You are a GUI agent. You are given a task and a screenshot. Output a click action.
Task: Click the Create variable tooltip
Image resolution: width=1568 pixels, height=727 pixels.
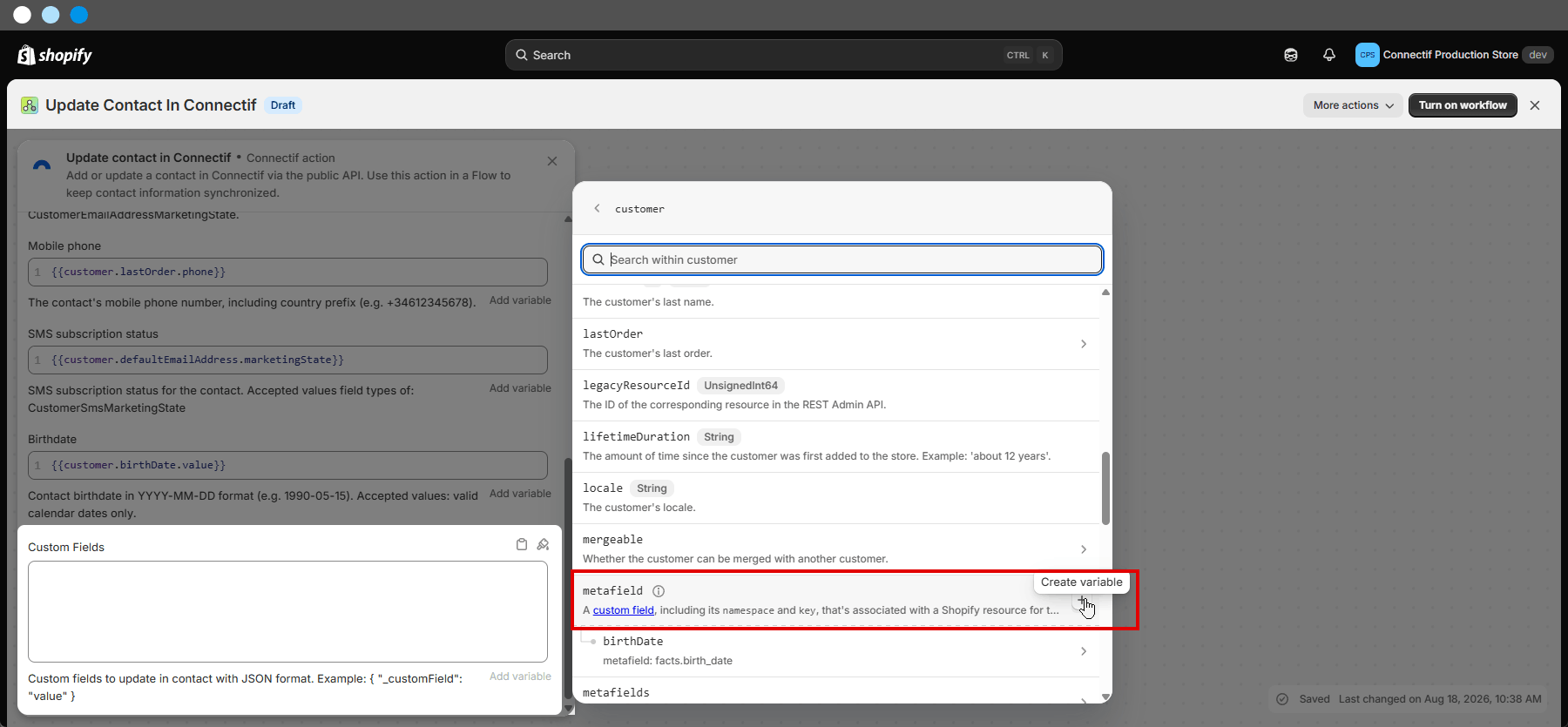coord(1081,582)
